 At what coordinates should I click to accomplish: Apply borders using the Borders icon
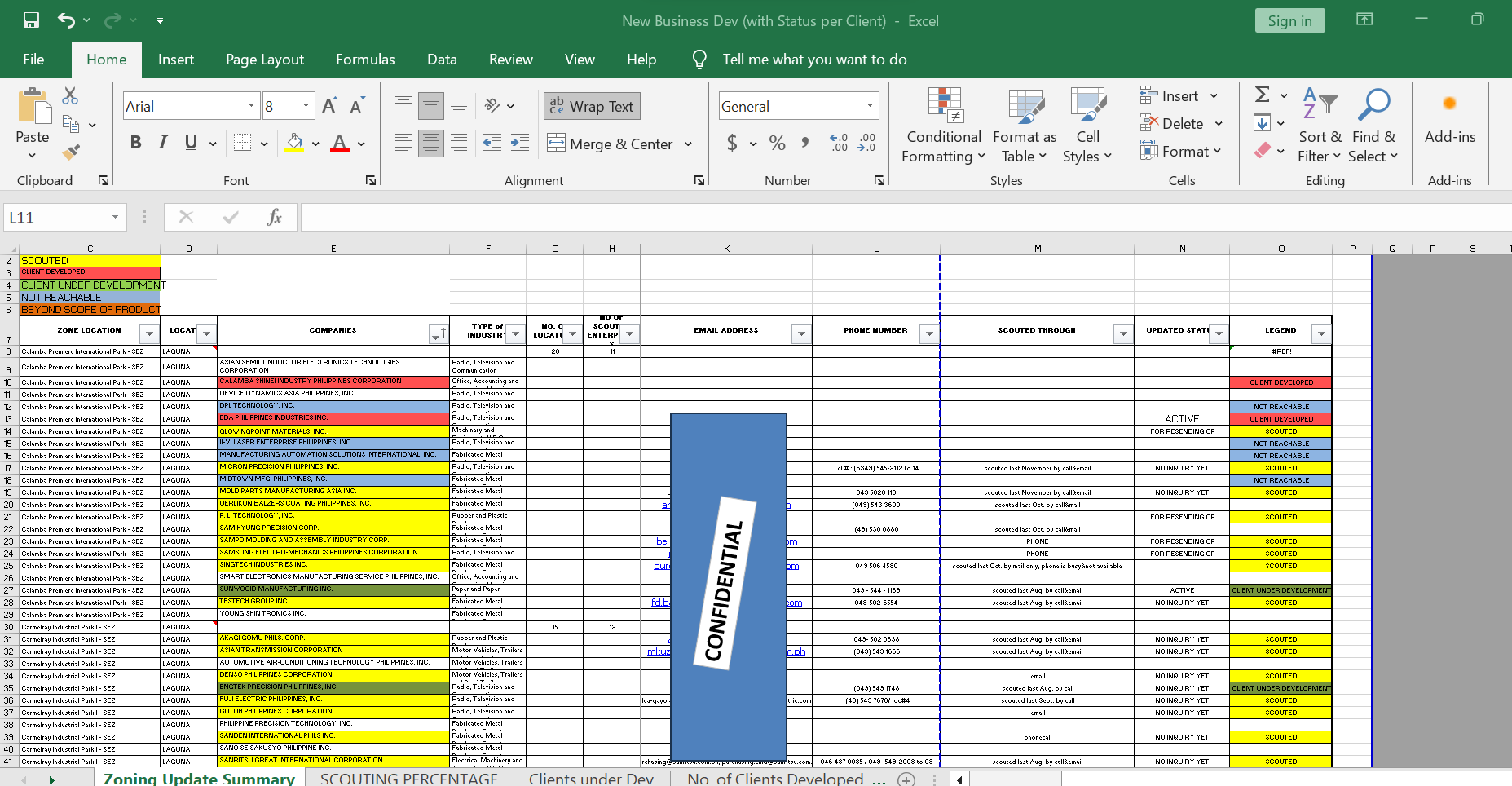242,143
